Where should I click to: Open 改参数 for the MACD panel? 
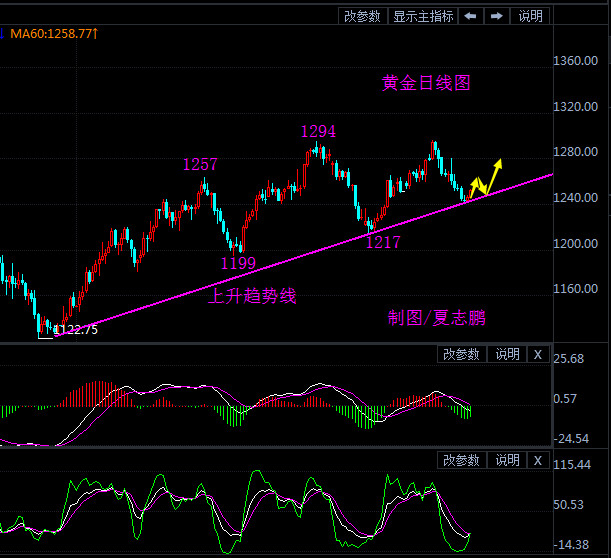pyautogui.click(x=462, y=354)
